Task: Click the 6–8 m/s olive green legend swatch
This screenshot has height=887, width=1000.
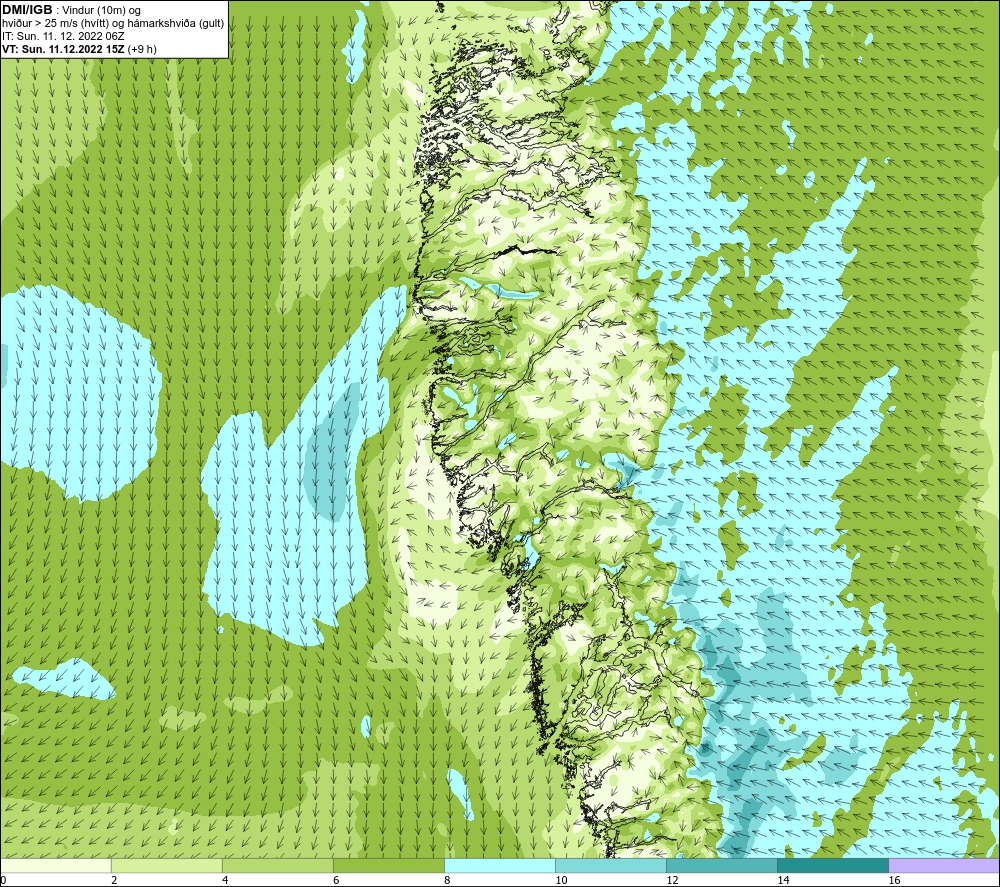Action: (388, 865)
